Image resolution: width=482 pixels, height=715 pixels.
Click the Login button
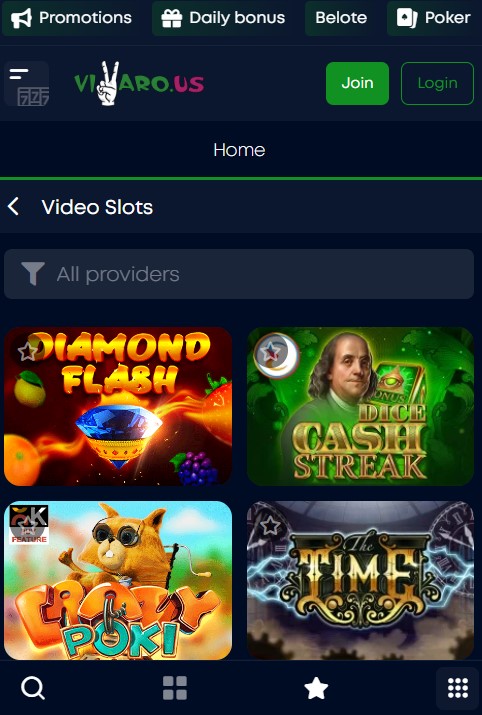[x=437, y=83]
